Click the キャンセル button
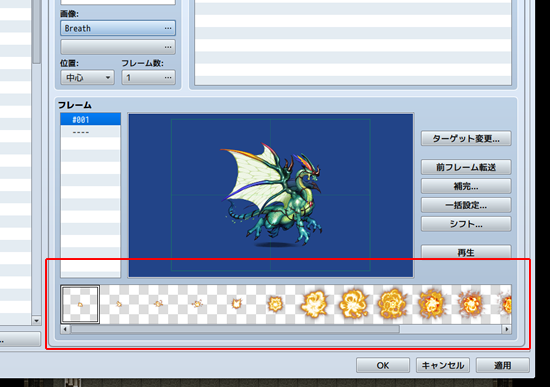 click(x=443, y=365)
